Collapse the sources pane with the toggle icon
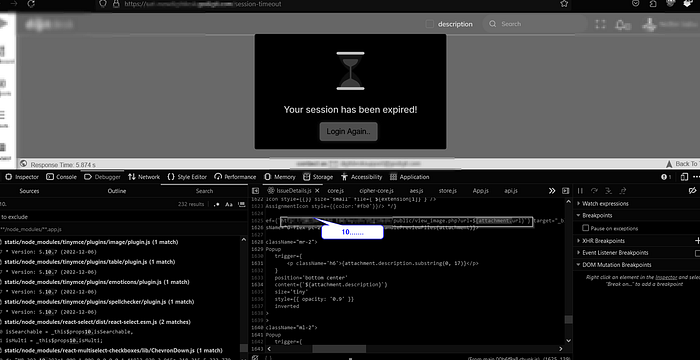The width and height of the screenshot is (700, 360). [x=256, y=191]
